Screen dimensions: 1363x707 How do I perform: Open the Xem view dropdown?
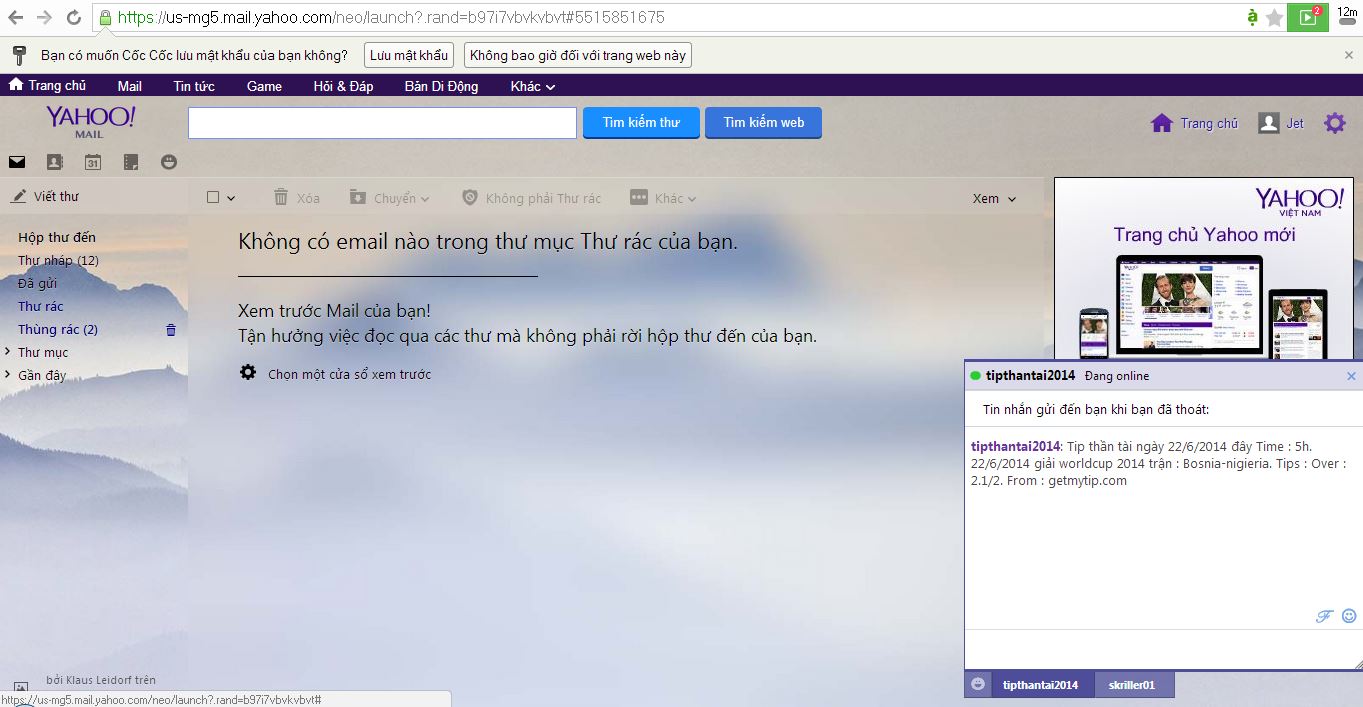(x=994, y=198)
